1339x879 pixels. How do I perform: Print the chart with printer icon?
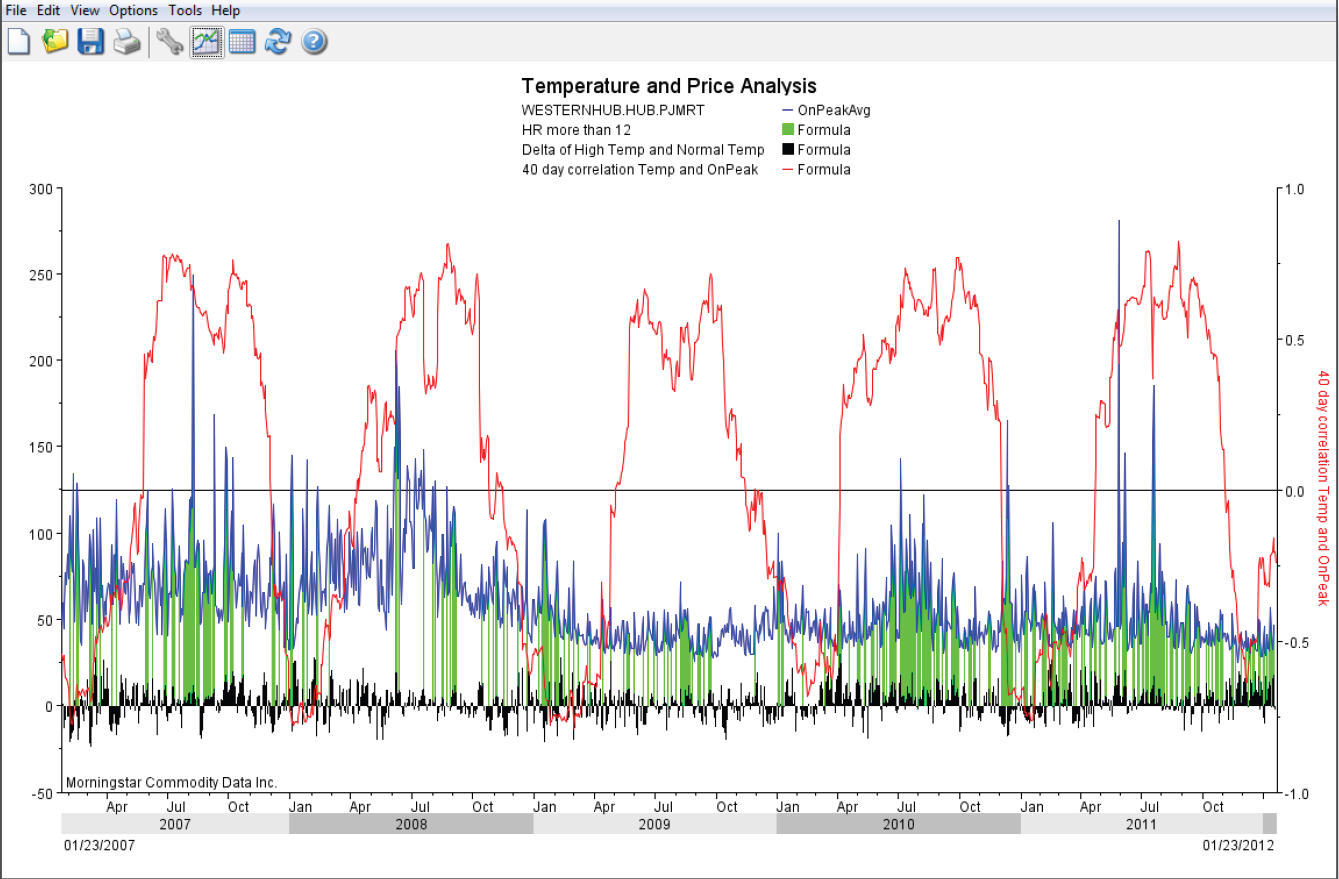click(x=127, y=41)
